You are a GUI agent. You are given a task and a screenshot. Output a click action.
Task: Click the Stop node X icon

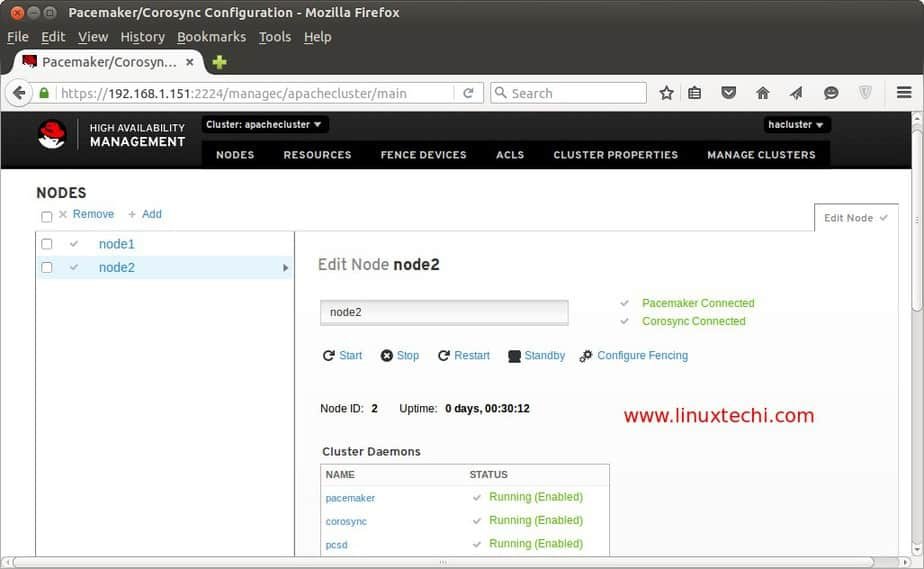(387, 356)
